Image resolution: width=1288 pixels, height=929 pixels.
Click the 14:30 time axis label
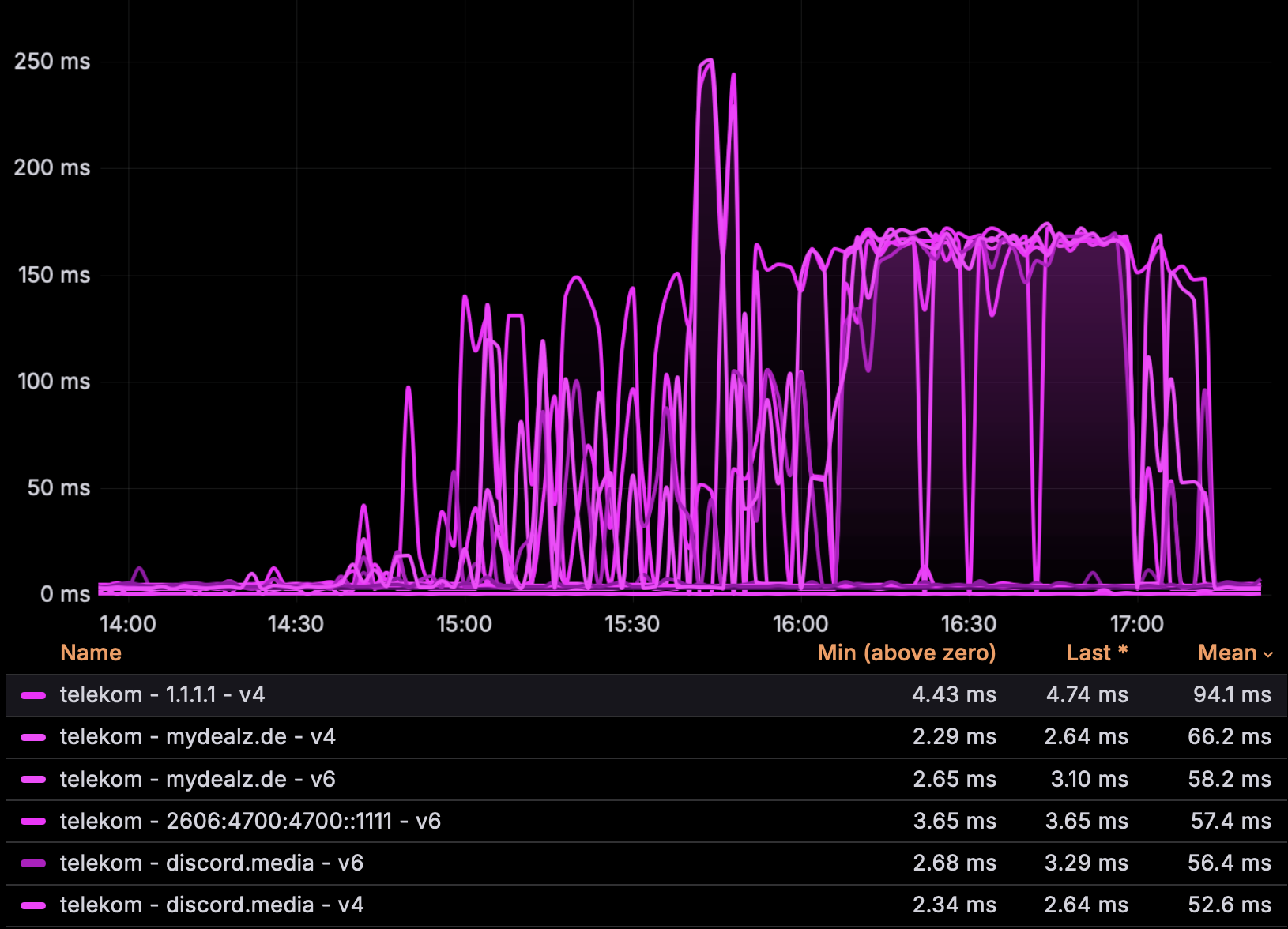tap(296, 624)
